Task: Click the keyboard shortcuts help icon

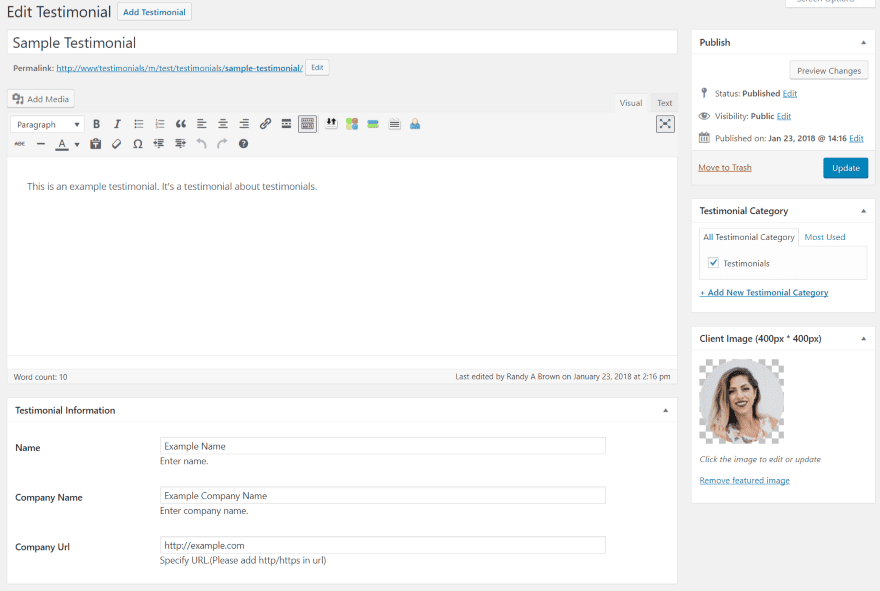Action: point(243,144)
